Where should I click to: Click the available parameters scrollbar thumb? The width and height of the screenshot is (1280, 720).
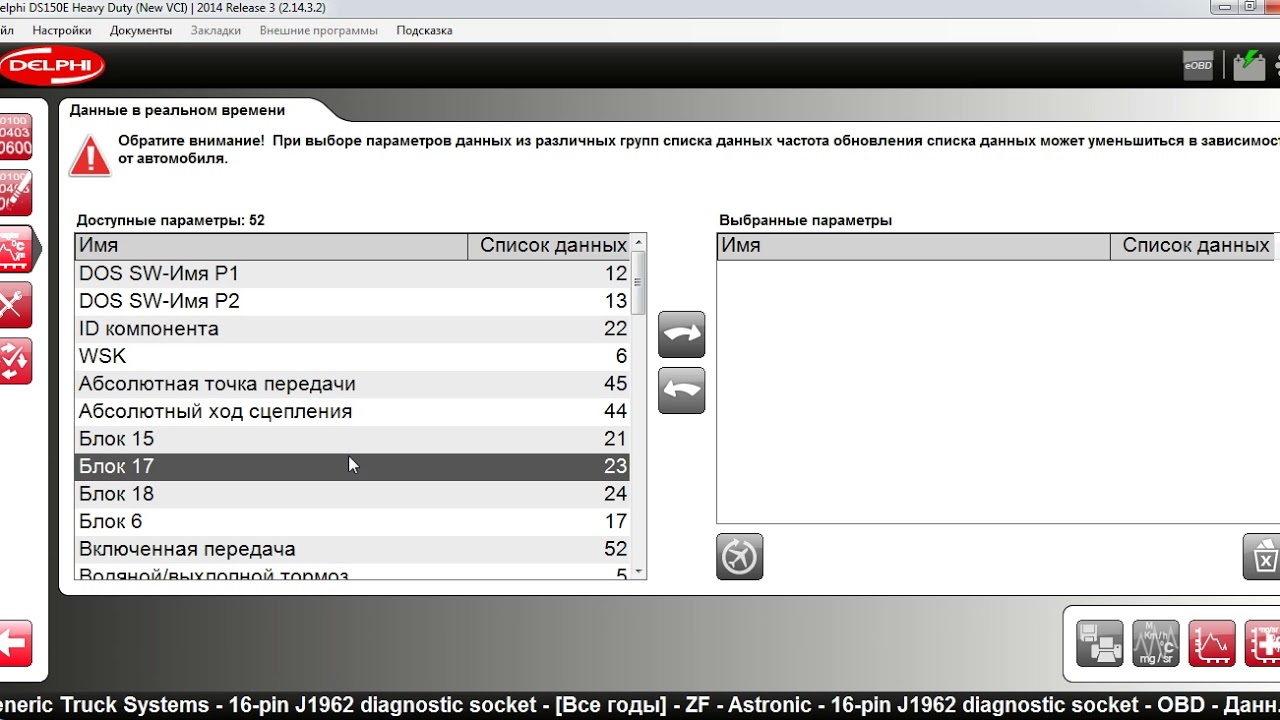(x=639, y=283)
